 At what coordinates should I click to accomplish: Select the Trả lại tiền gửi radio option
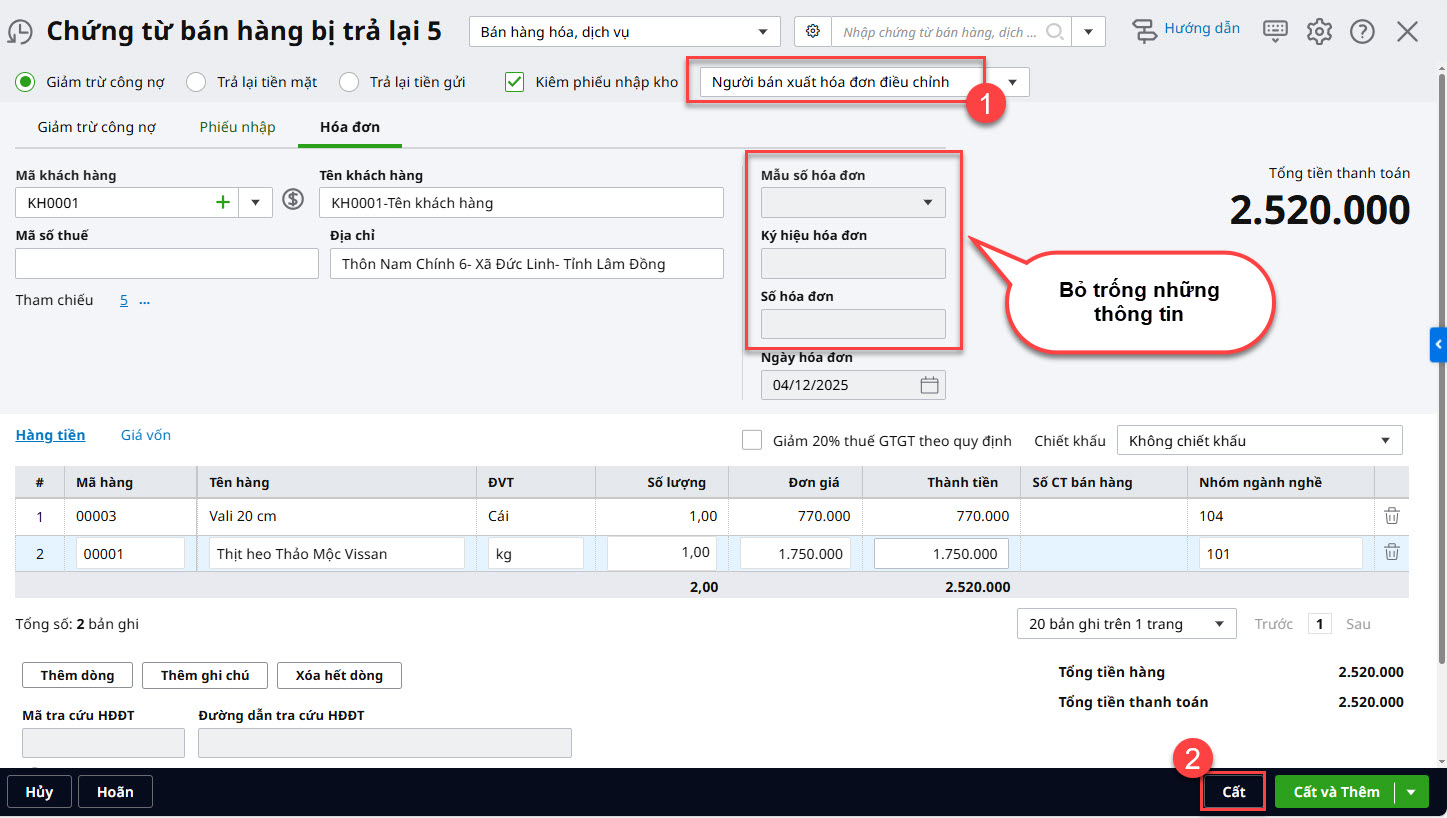click(x=349, y=82)
